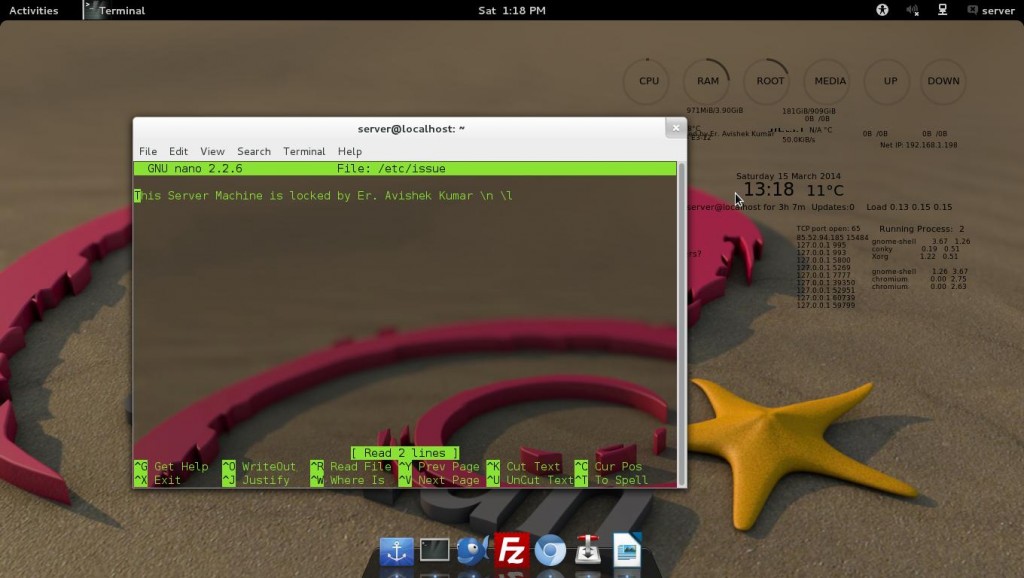The image size is (1024, 578).
Task: Open the accessibility menu in top bar
Action: (882, 10)
